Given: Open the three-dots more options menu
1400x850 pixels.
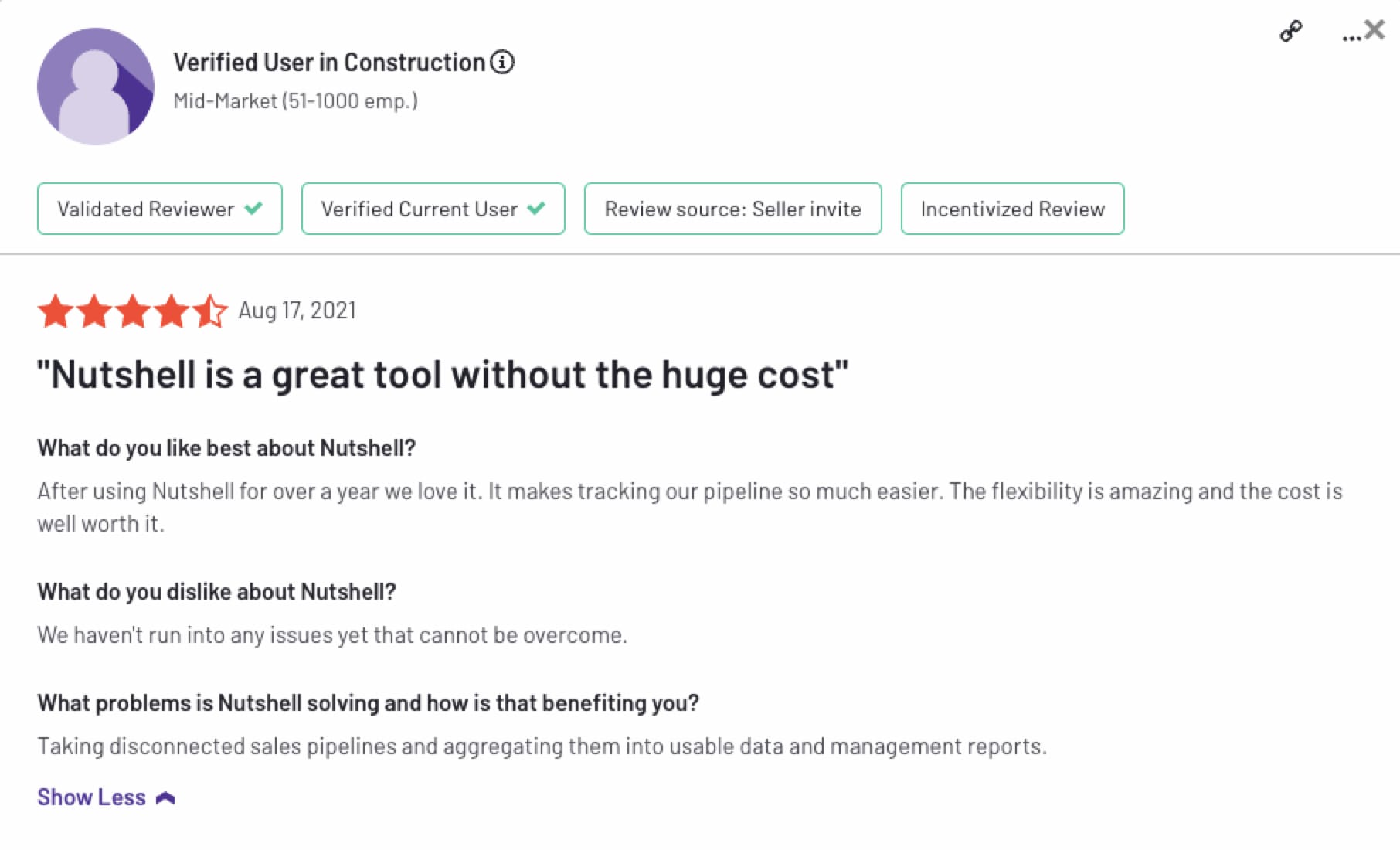Looking at the screenshot, I should click(1351, 36).
